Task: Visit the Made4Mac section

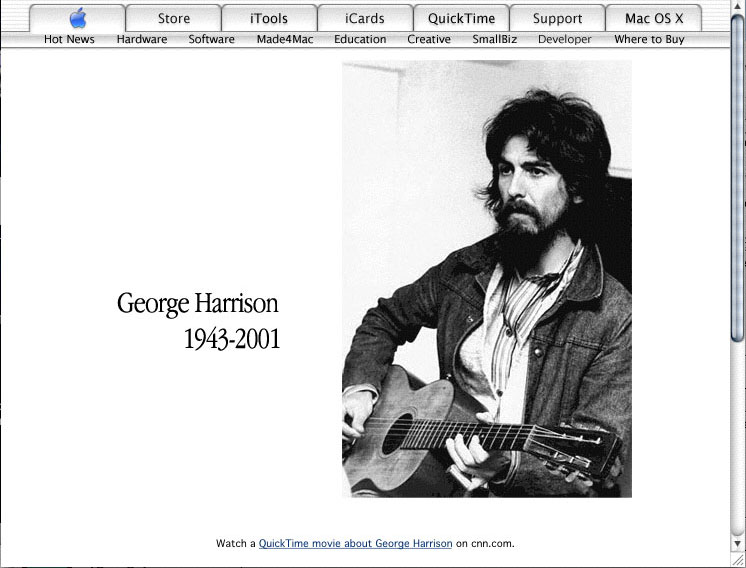Action: click(x=284, y=39)
